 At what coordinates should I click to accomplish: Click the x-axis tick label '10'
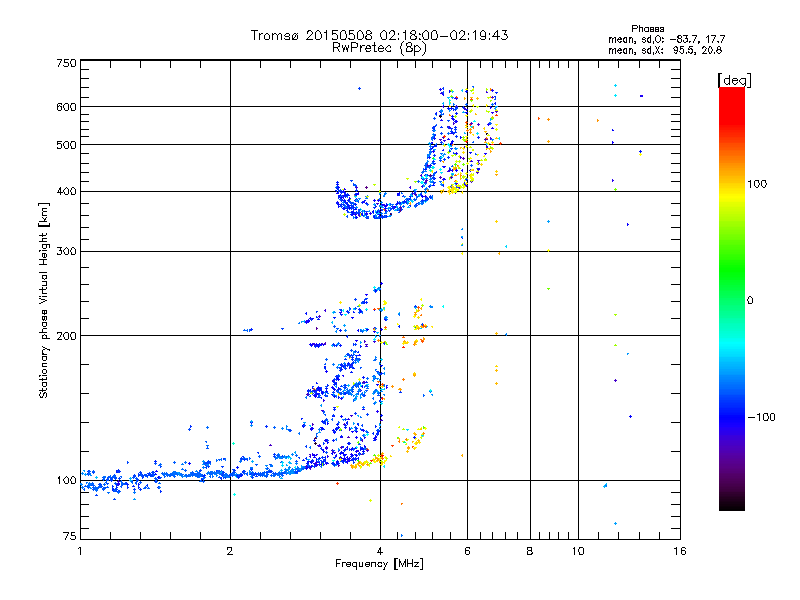point(578,551)
